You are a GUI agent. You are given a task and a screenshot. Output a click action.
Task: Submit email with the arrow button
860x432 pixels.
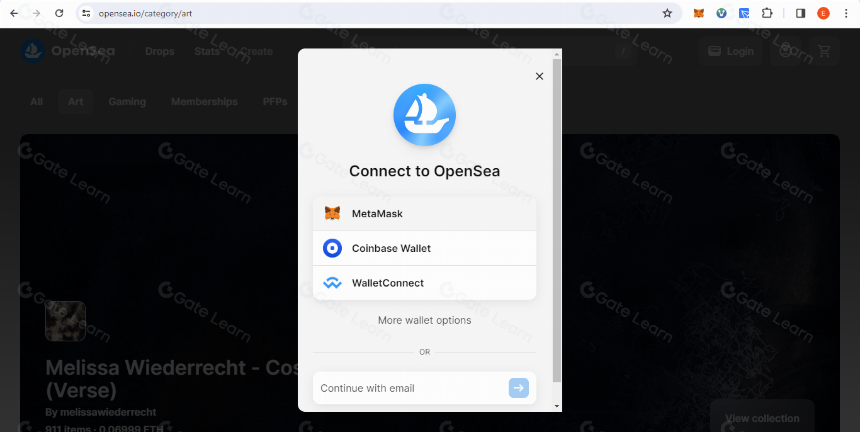(x=519, y=388)
